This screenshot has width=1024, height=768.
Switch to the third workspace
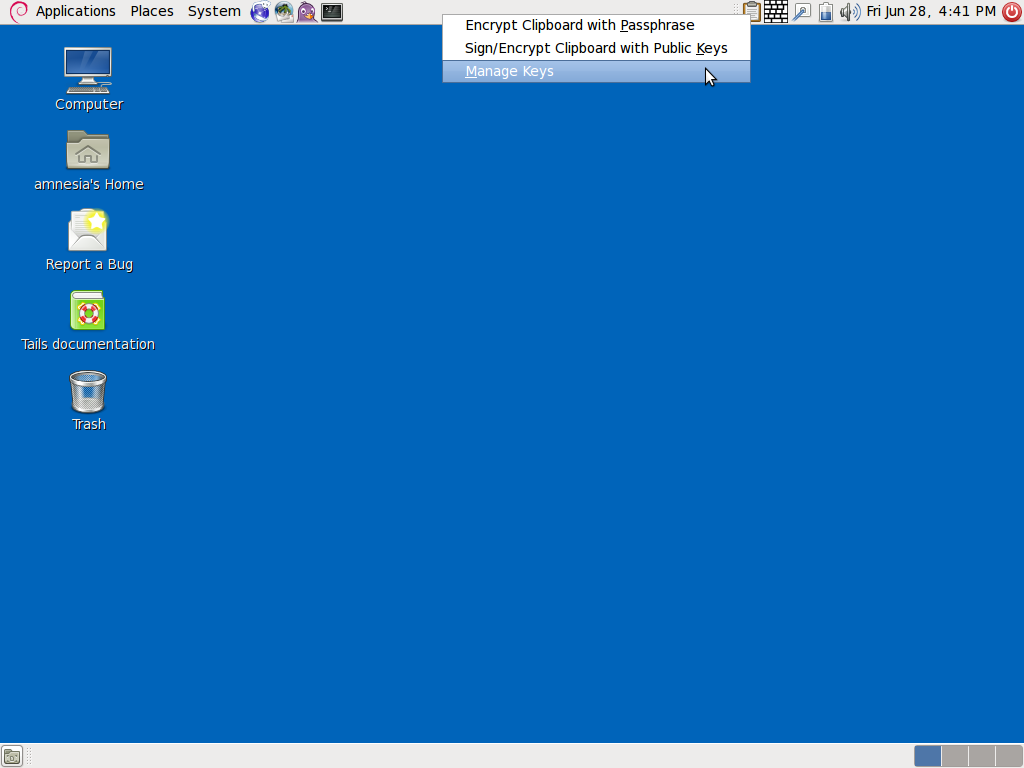tap(982, 756)
